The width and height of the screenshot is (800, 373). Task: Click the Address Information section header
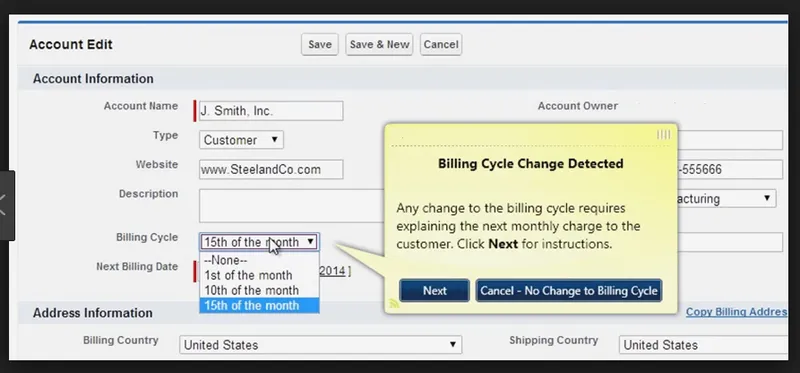coord(92,313)
